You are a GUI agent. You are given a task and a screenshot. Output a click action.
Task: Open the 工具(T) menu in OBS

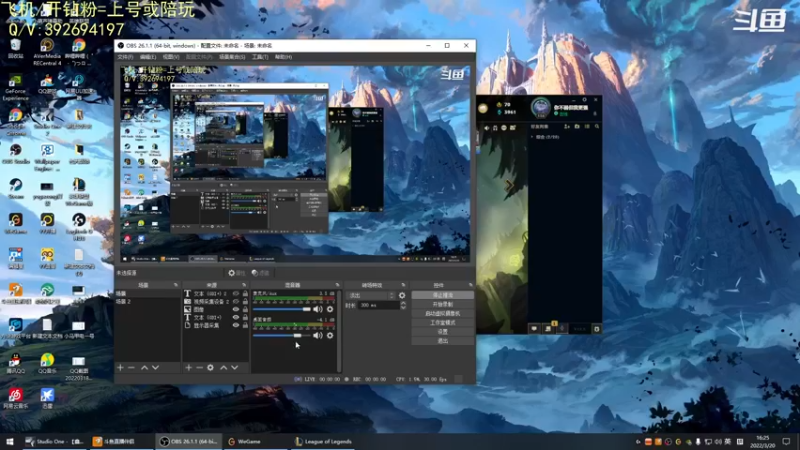(x=260, y=57)
